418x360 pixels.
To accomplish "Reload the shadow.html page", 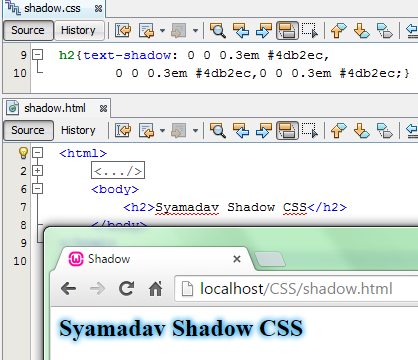I will pyautogui.click(x=127, y=289).
